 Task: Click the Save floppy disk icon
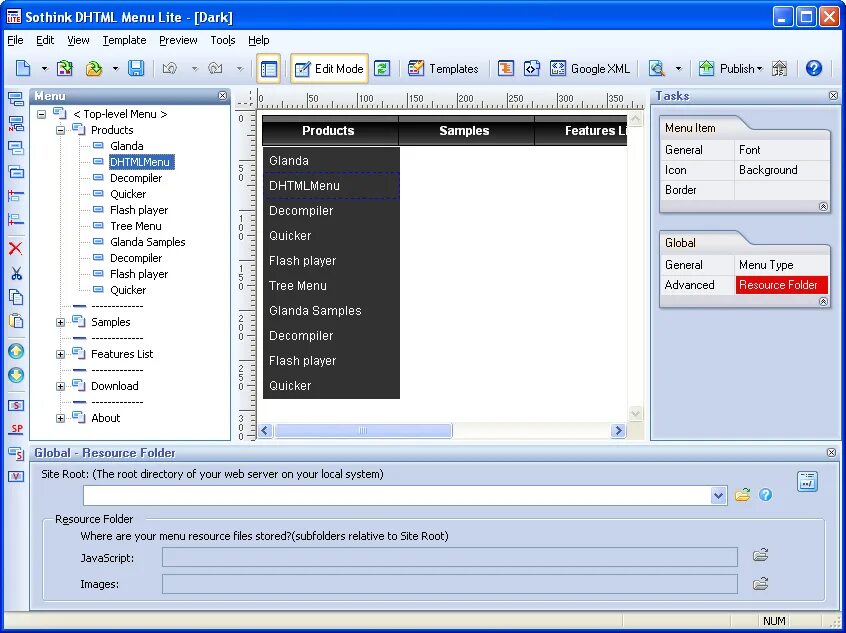135,69
